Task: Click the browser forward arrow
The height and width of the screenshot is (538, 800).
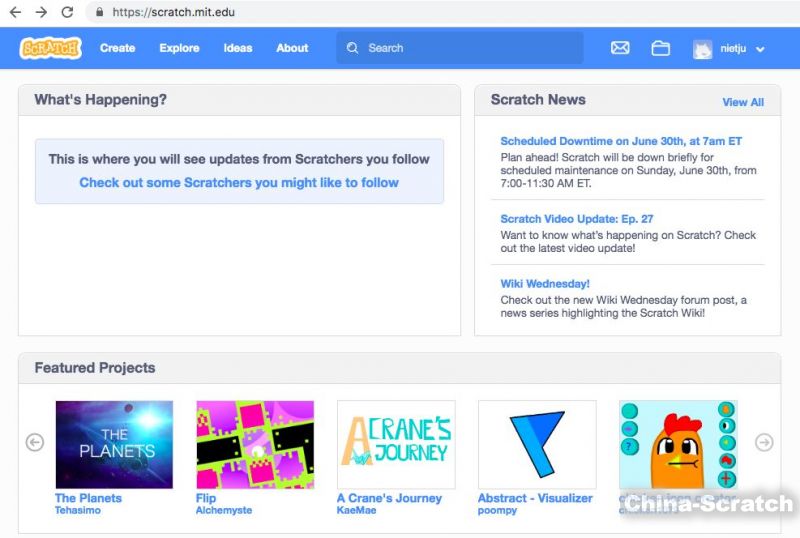Action: pyautogui.click(x=41, y=12)
